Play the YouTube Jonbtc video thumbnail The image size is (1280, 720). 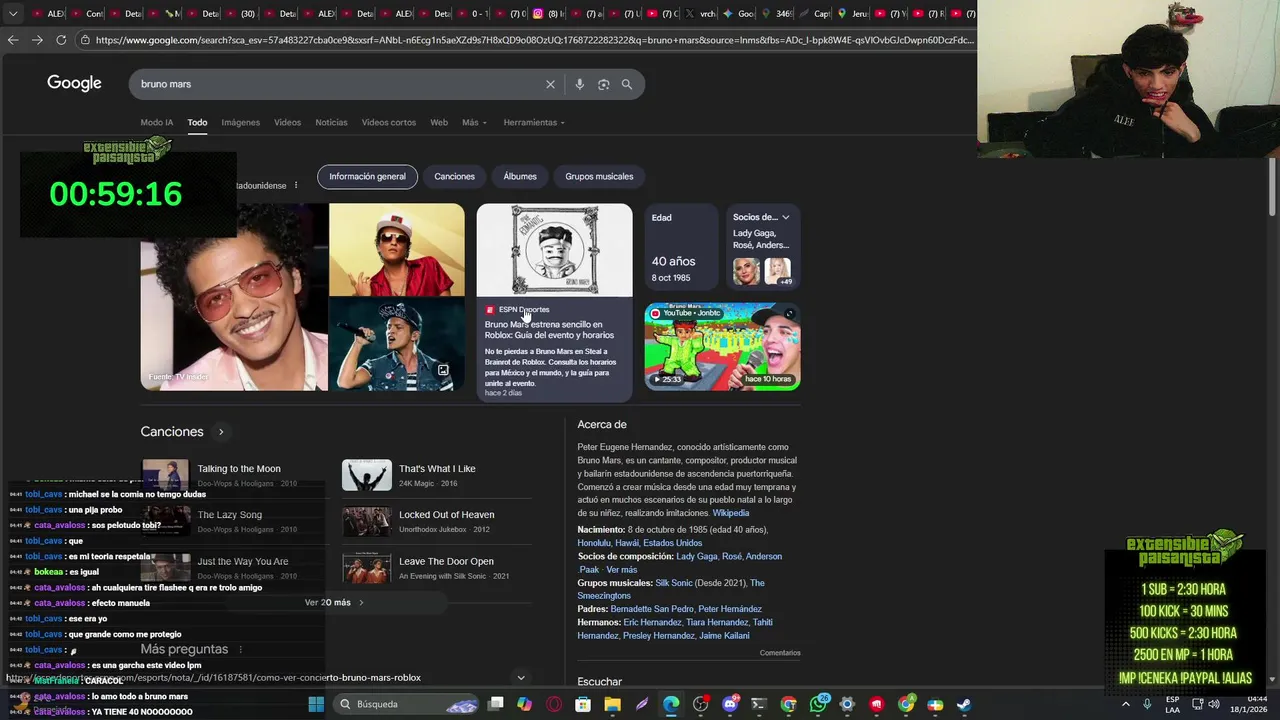pos(722,346)
